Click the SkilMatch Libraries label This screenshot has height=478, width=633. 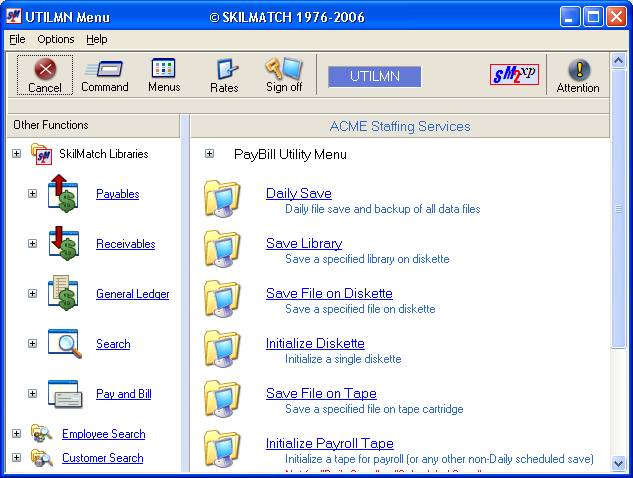pyautogui.click(x=104, y=154)
